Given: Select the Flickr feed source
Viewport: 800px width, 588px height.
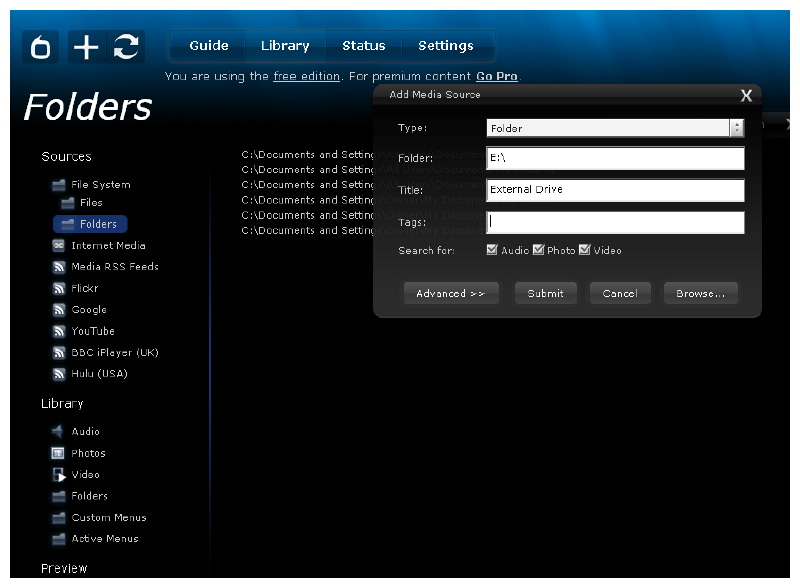Looking at the screenshot, I should [84, 288].
